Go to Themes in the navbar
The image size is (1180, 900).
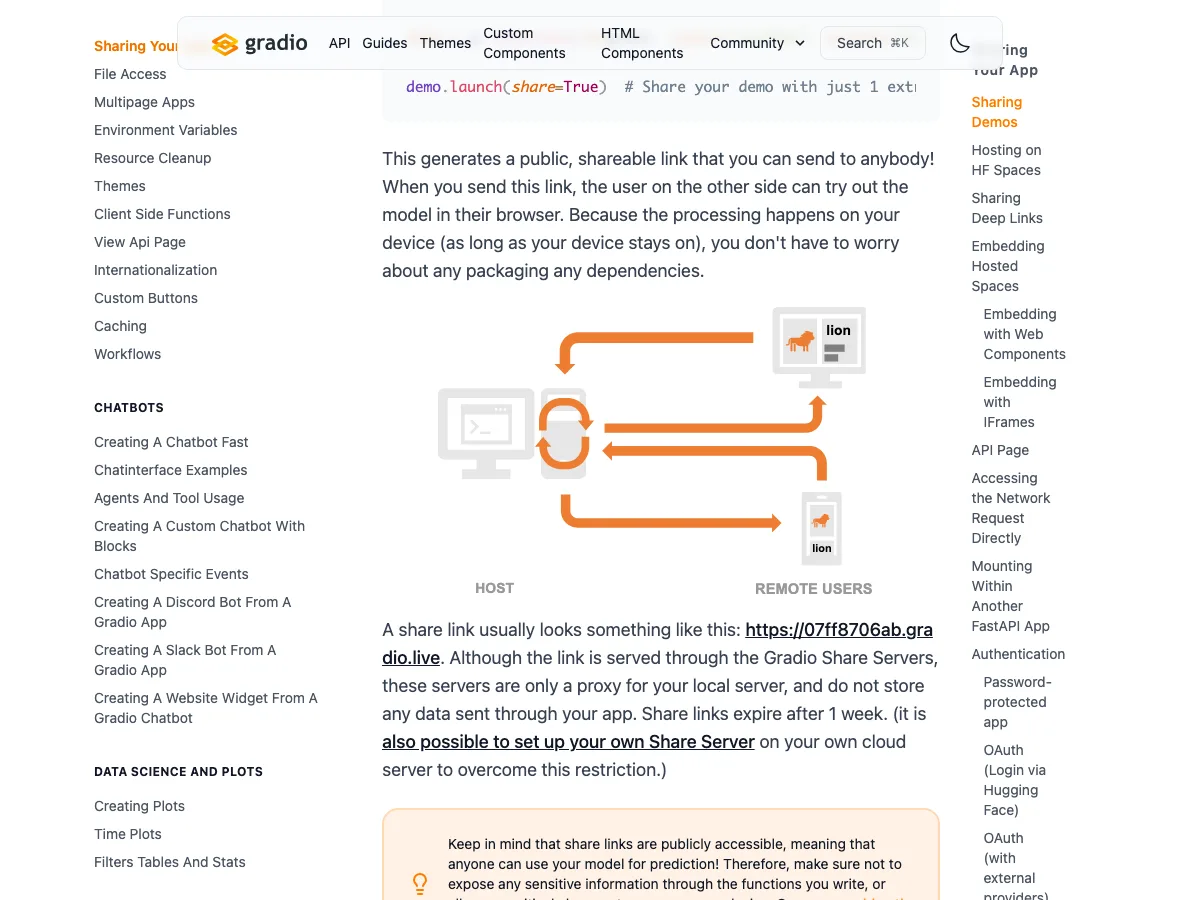click(446, 43)
